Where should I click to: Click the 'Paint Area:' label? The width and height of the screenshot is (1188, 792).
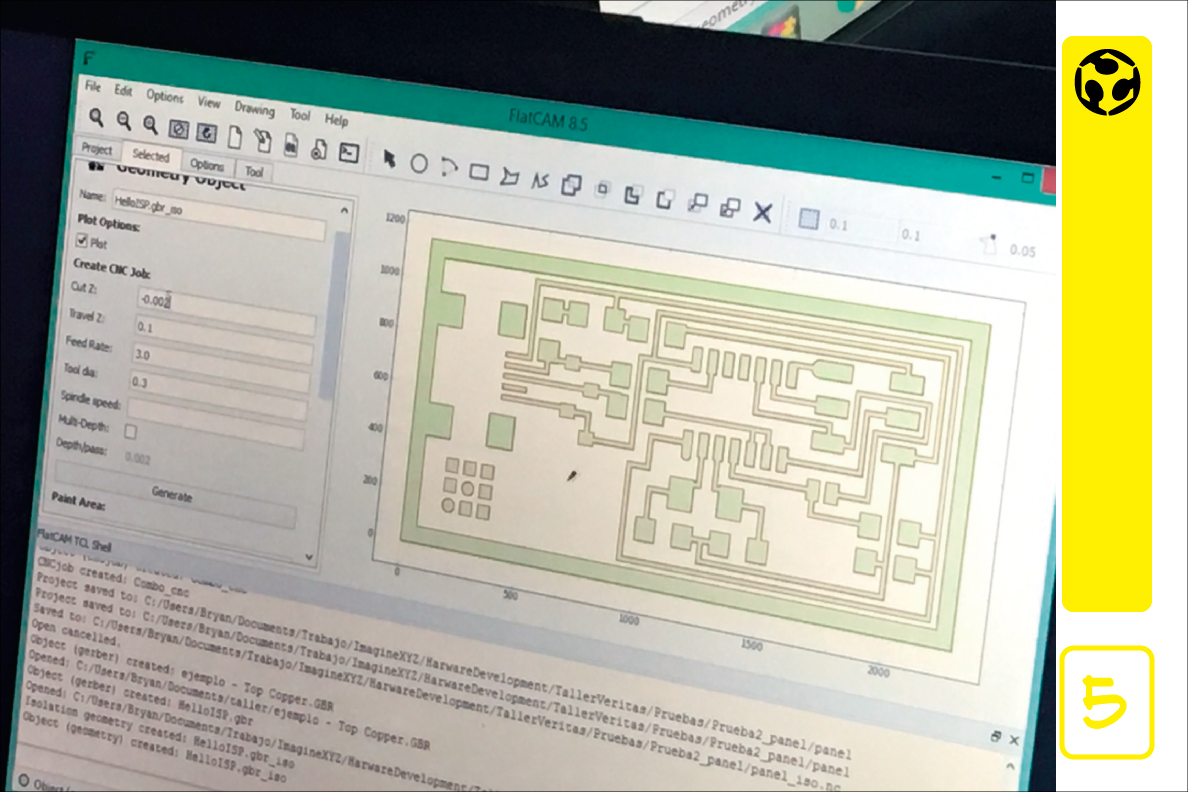coord(78,501)
